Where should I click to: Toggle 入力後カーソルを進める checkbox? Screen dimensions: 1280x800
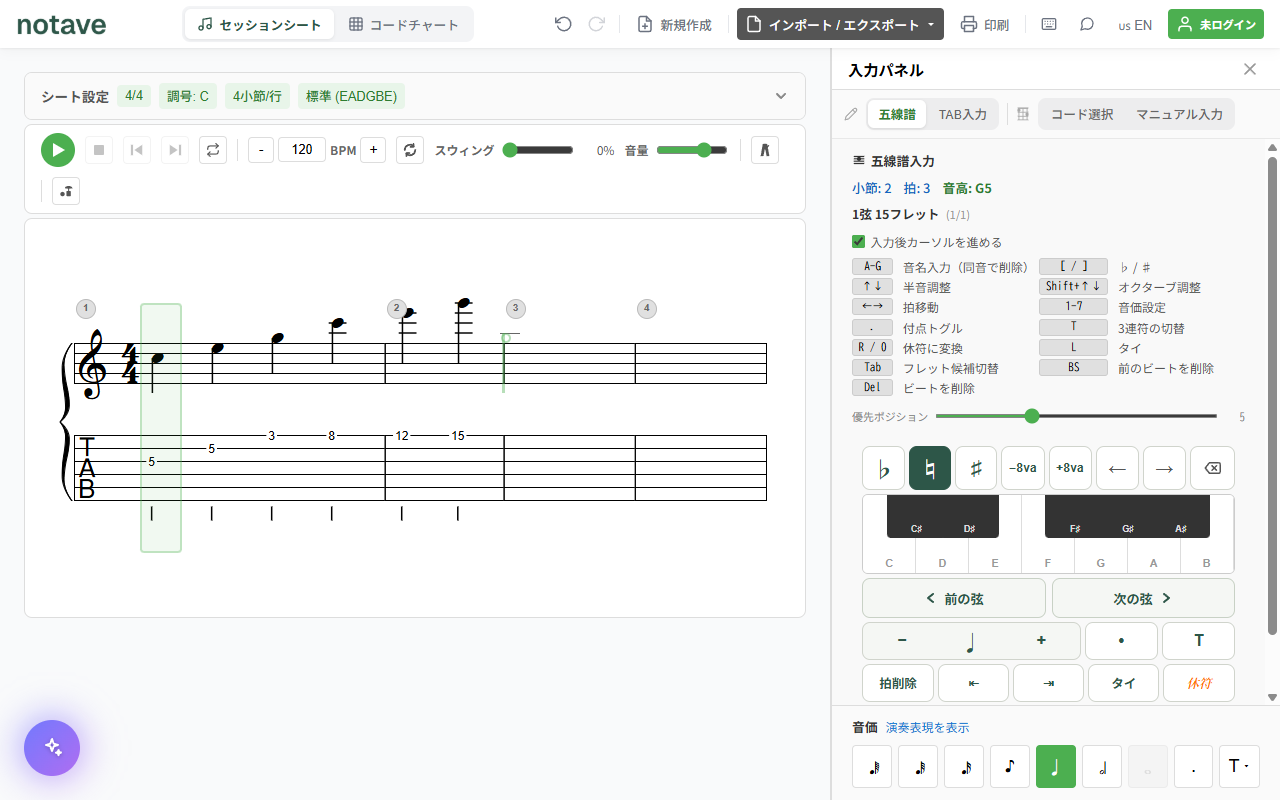click(858, 242)
